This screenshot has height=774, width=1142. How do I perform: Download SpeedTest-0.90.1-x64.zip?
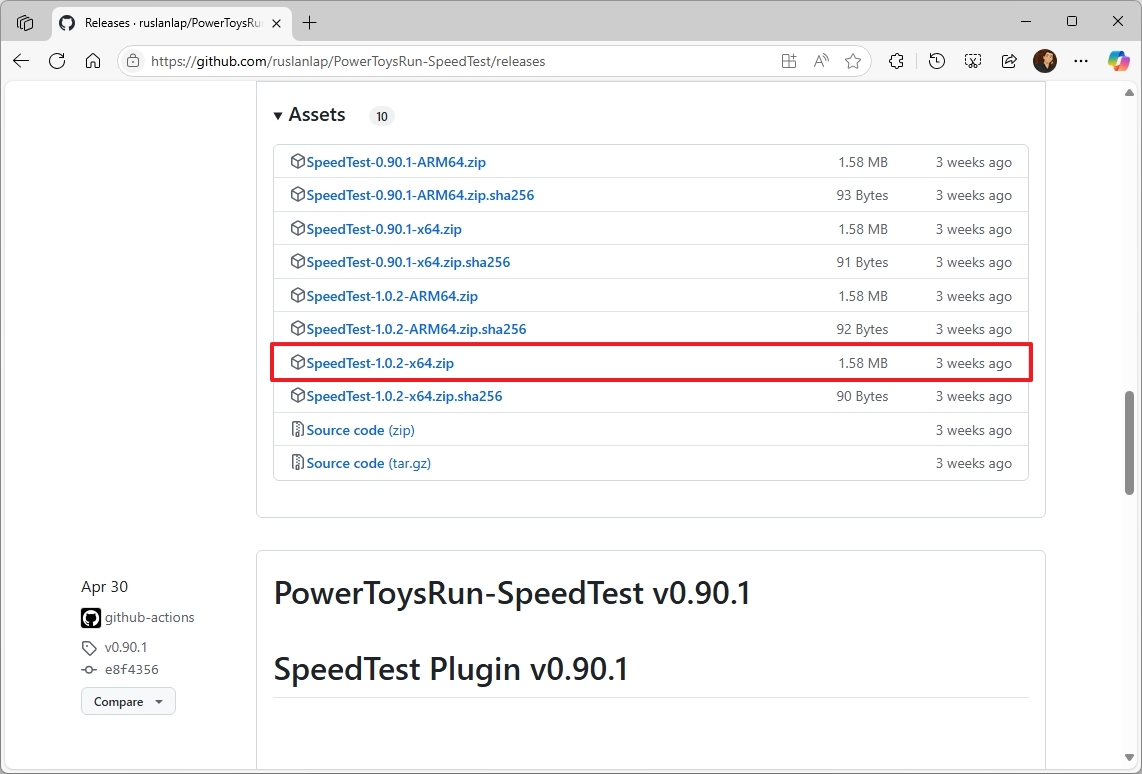[x=384, y=229]
